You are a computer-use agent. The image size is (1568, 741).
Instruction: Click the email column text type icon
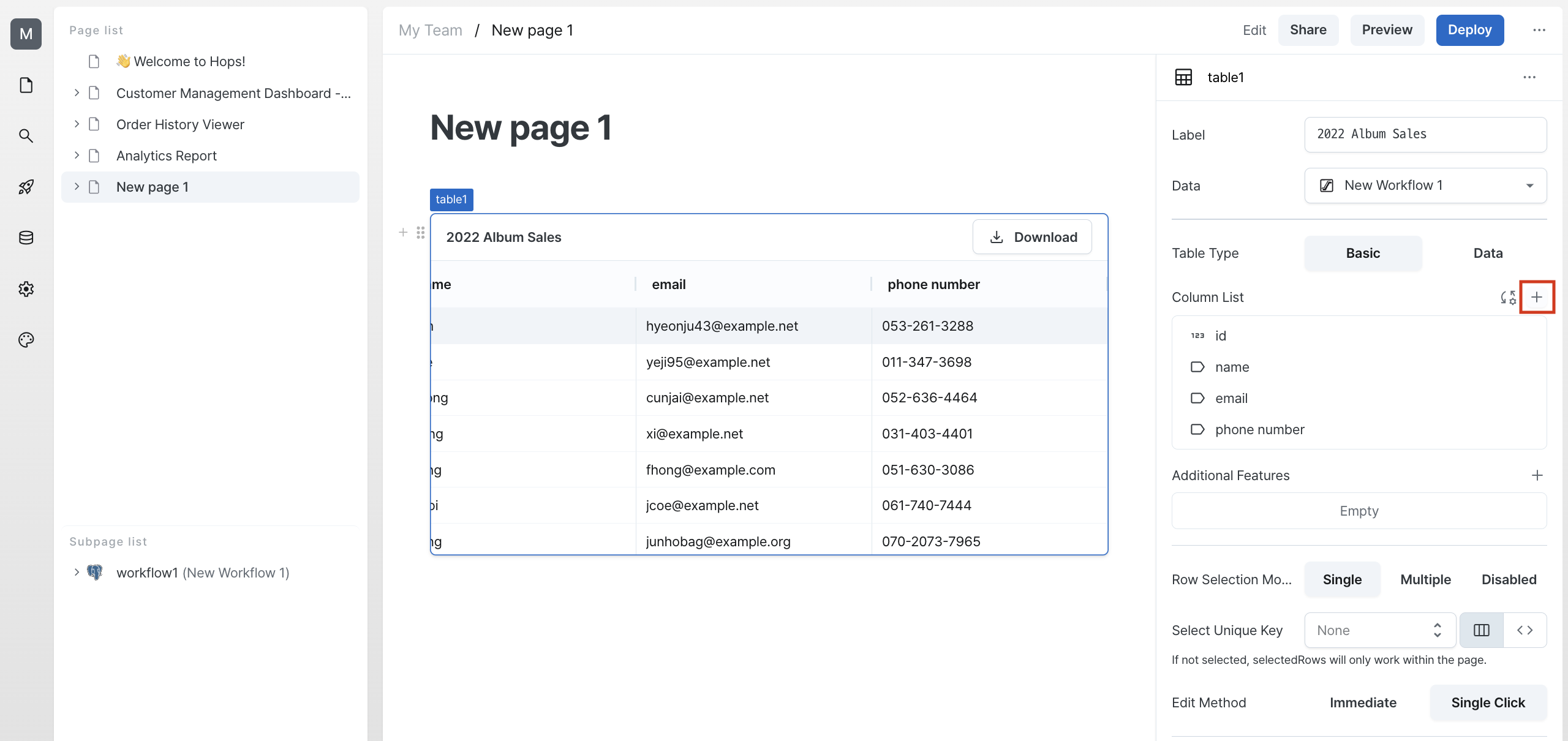point(1197,398)
